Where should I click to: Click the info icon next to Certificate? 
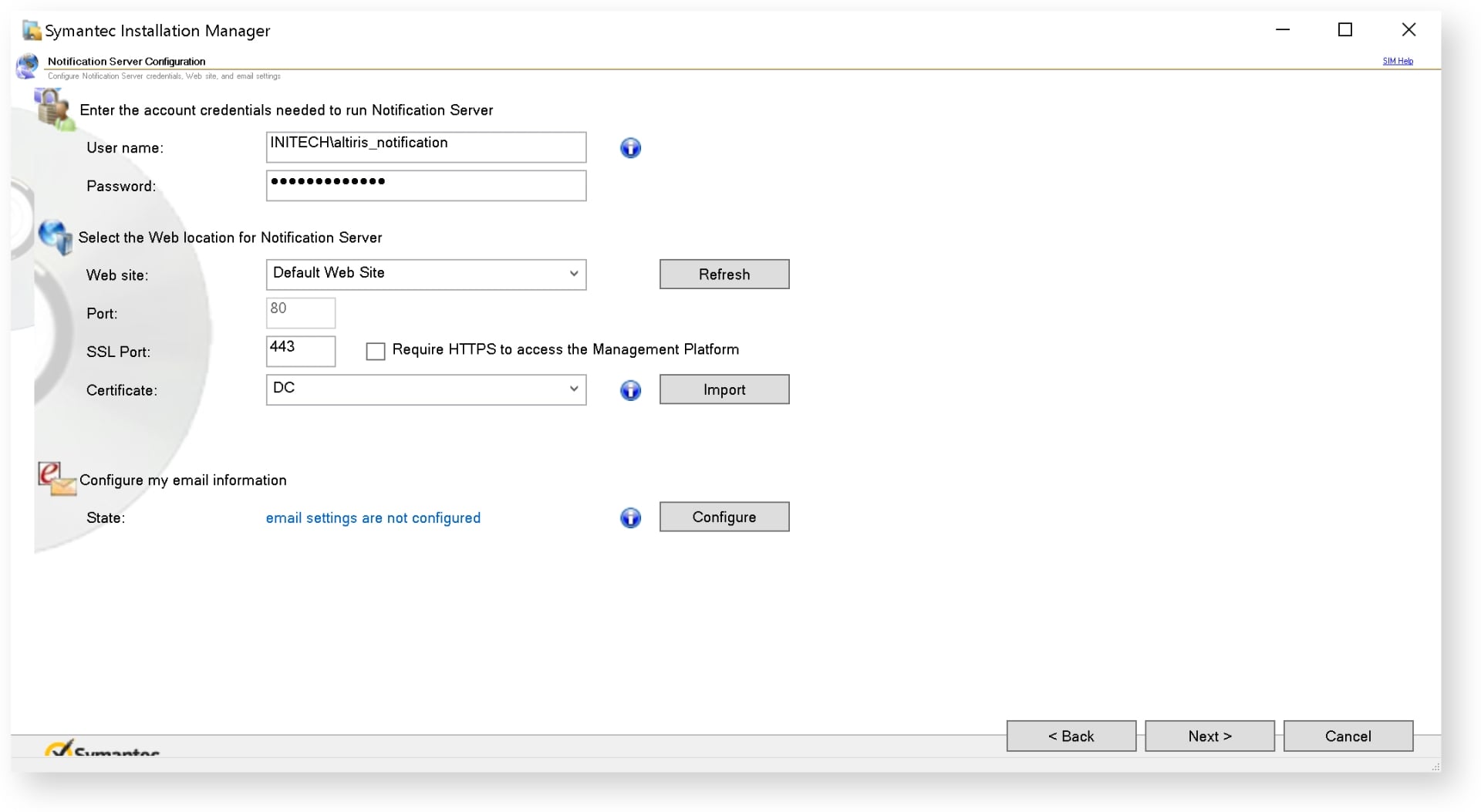tap(631, 391)
